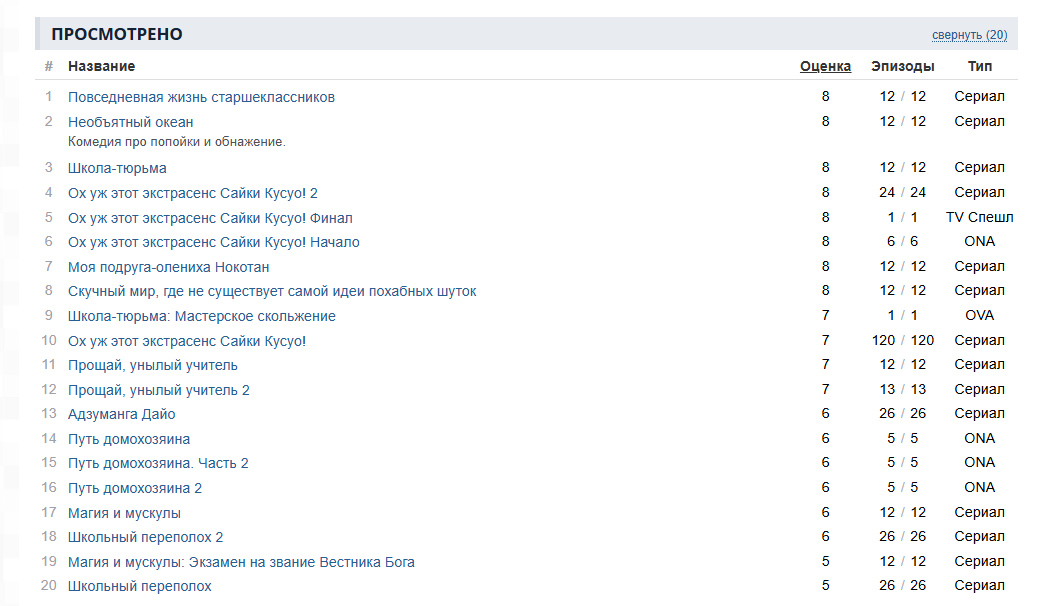Open Школа-тюрьма: Мастерское скольжение link
This screenshot has height=606, width=1056.
[202, 316]
